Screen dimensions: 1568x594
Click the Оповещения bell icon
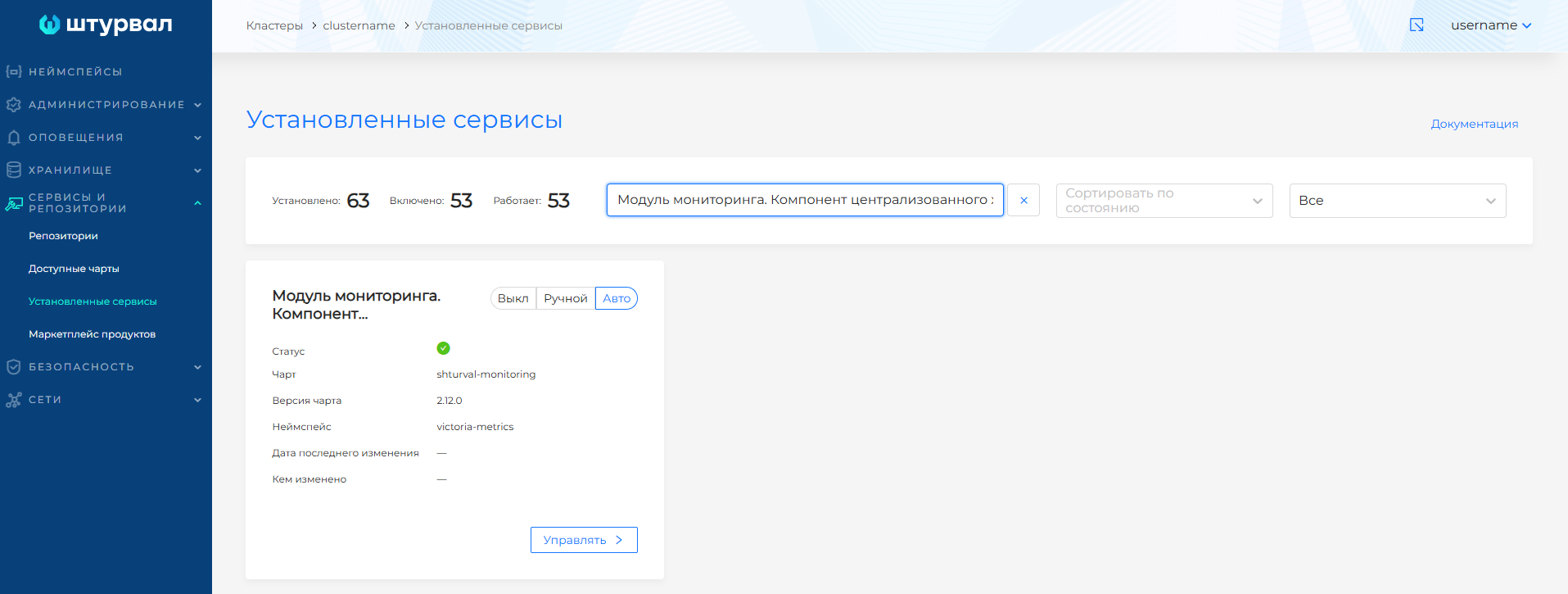[x=14, y=138]
